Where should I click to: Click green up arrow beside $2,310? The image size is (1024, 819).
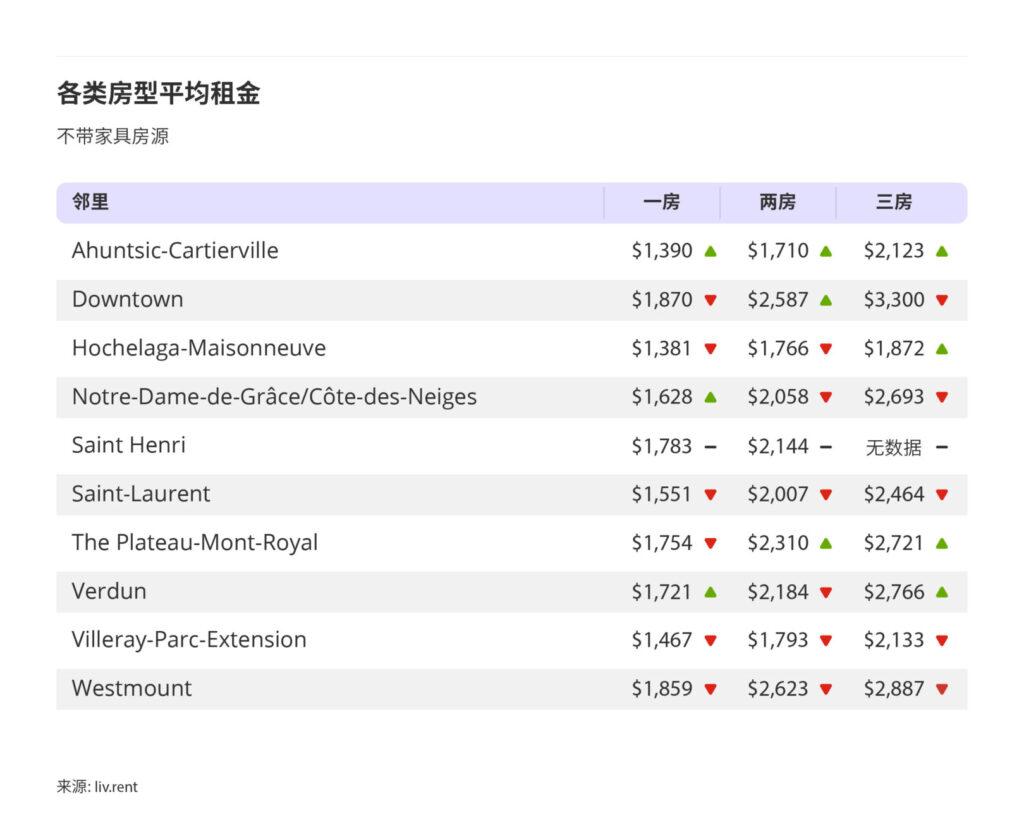coord(826,543)
